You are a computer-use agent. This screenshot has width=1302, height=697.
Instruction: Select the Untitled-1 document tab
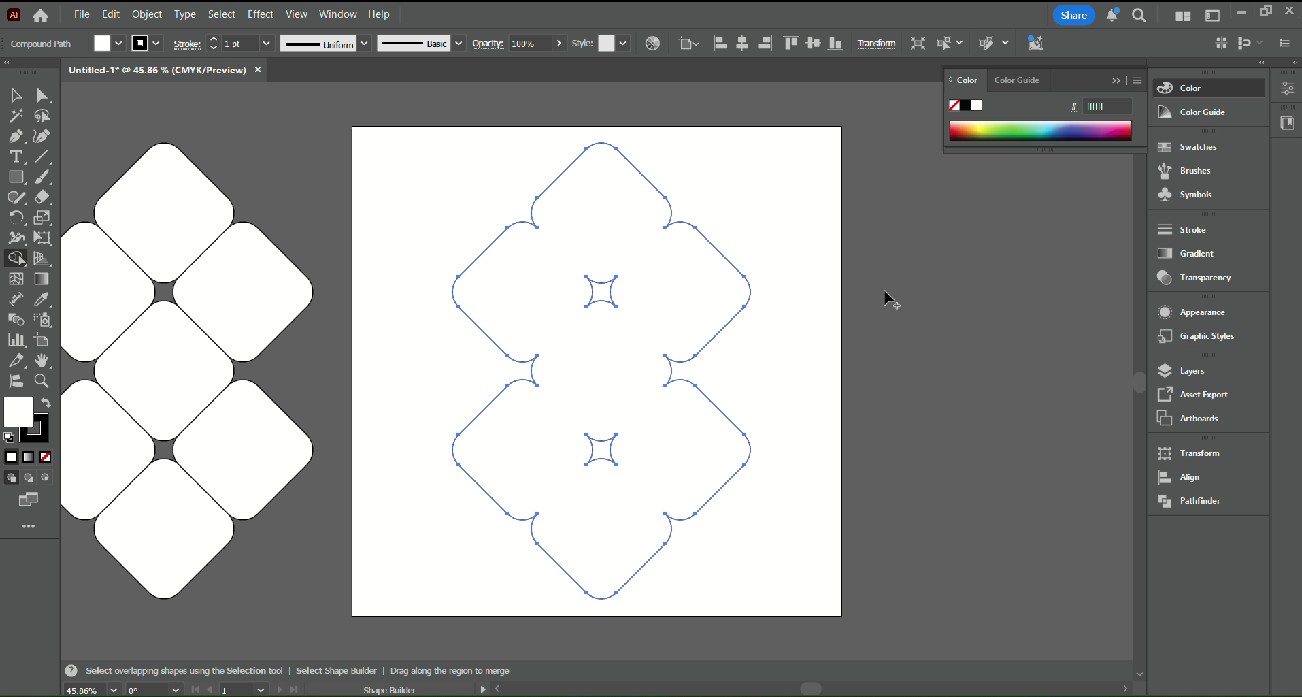(x=158, y=70)
